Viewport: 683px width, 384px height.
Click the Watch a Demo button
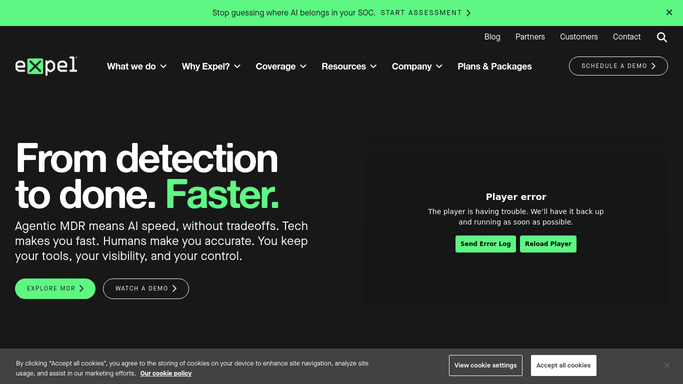[x=146, y=289]
